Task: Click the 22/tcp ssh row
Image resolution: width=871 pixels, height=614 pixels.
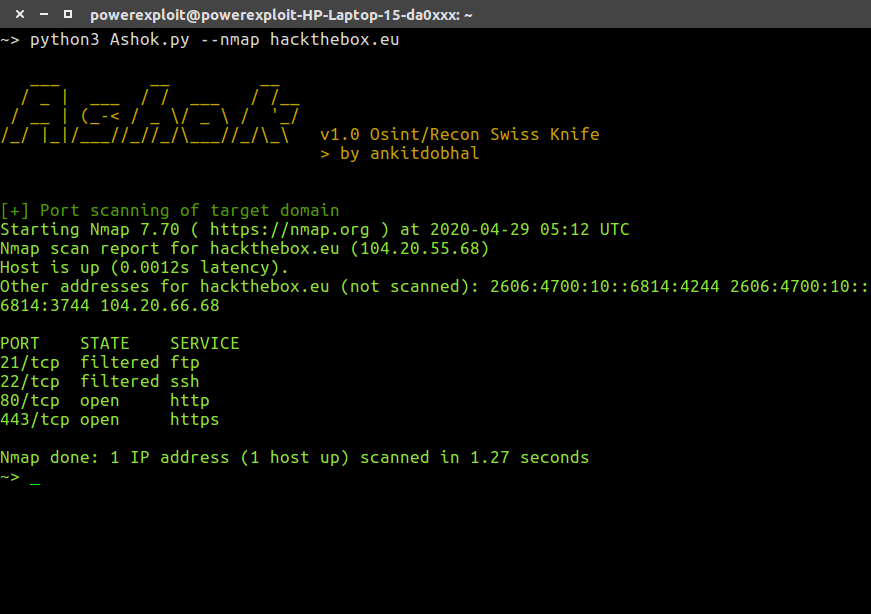Action: (100, 382)
